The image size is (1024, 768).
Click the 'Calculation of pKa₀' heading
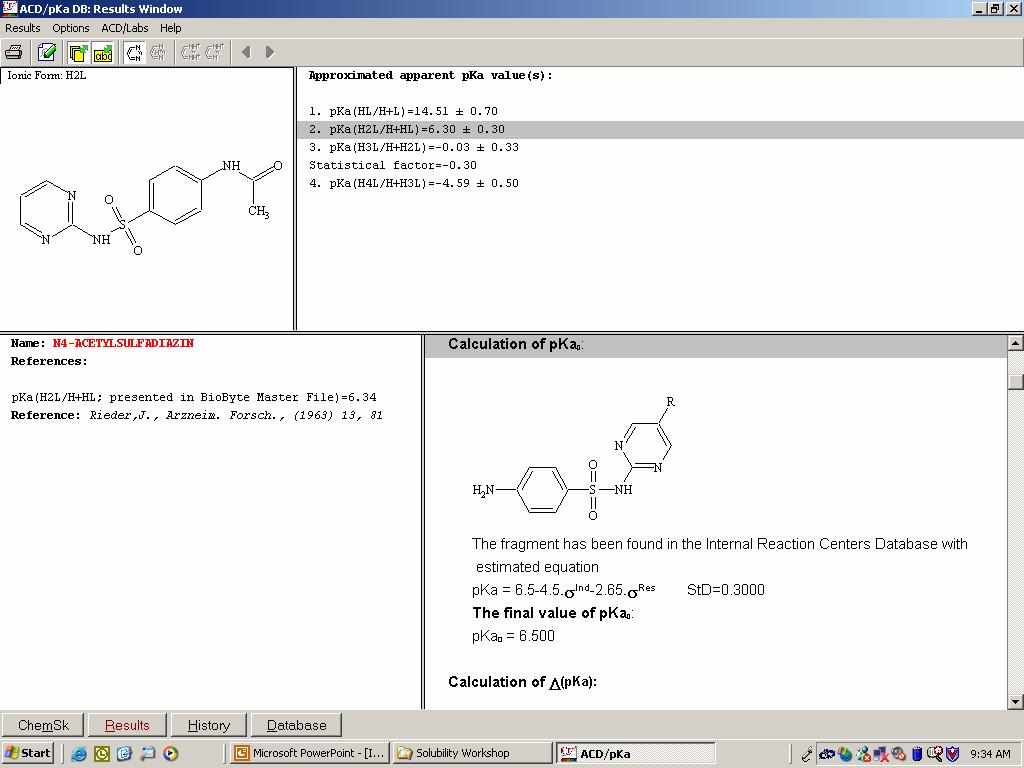click(x=515, y=344)
